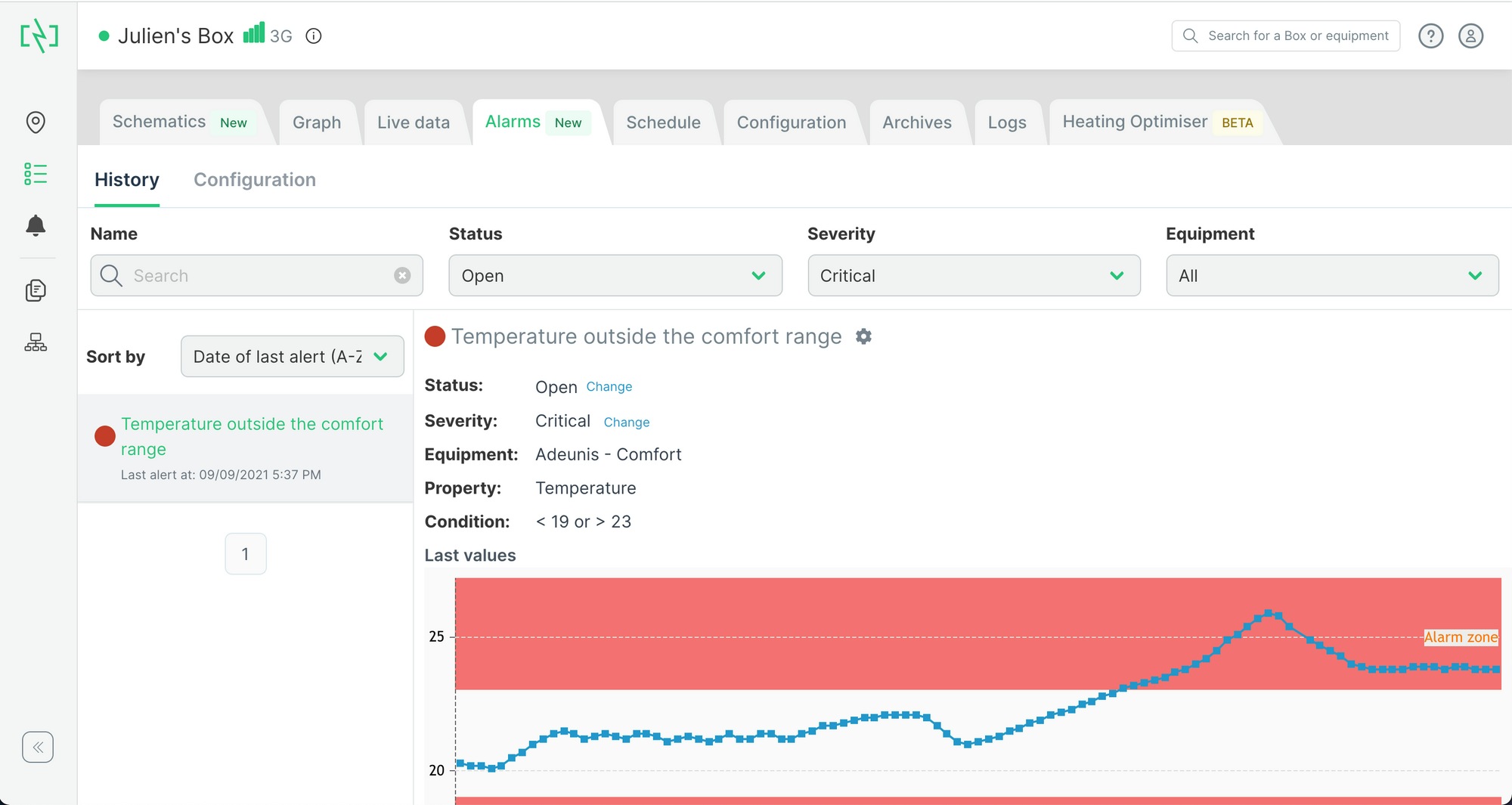Expand the Equipment filter dropdown
Image resolution: width=1512 pixels, height=805 pixels.
[x=1331, y=276]
